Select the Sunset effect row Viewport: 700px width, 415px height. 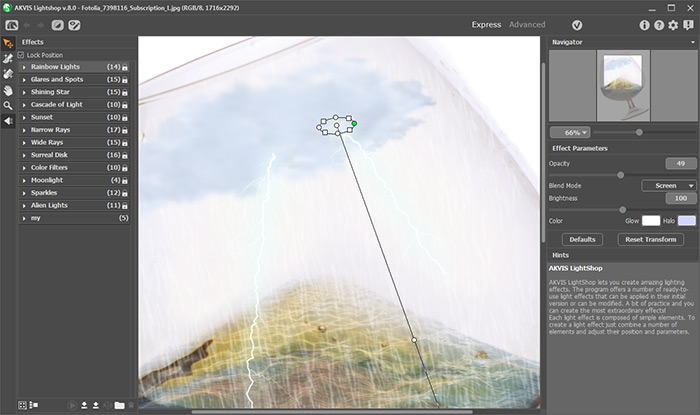click(x=74, y=117)
